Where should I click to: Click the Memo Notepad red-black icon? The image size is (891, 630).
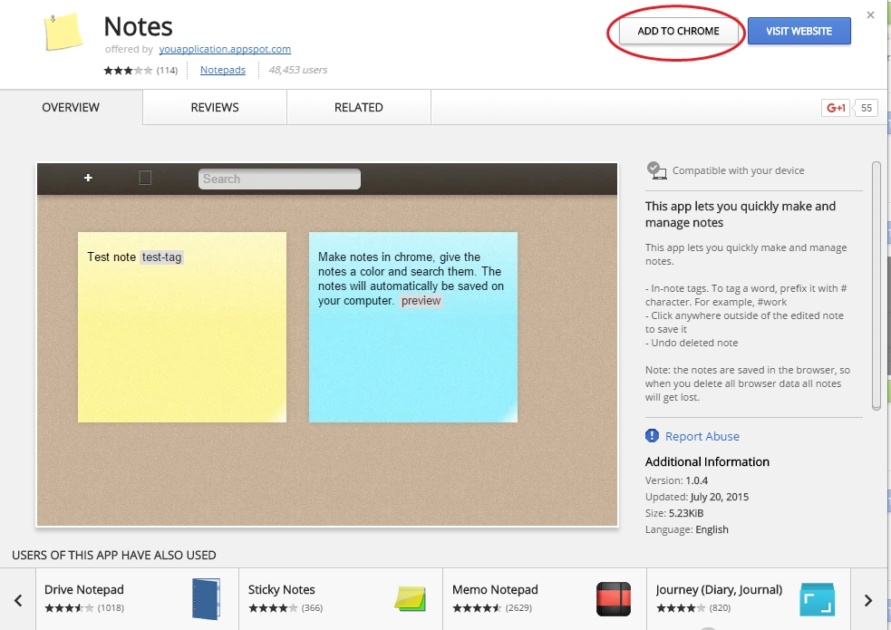tap(614, 599)
